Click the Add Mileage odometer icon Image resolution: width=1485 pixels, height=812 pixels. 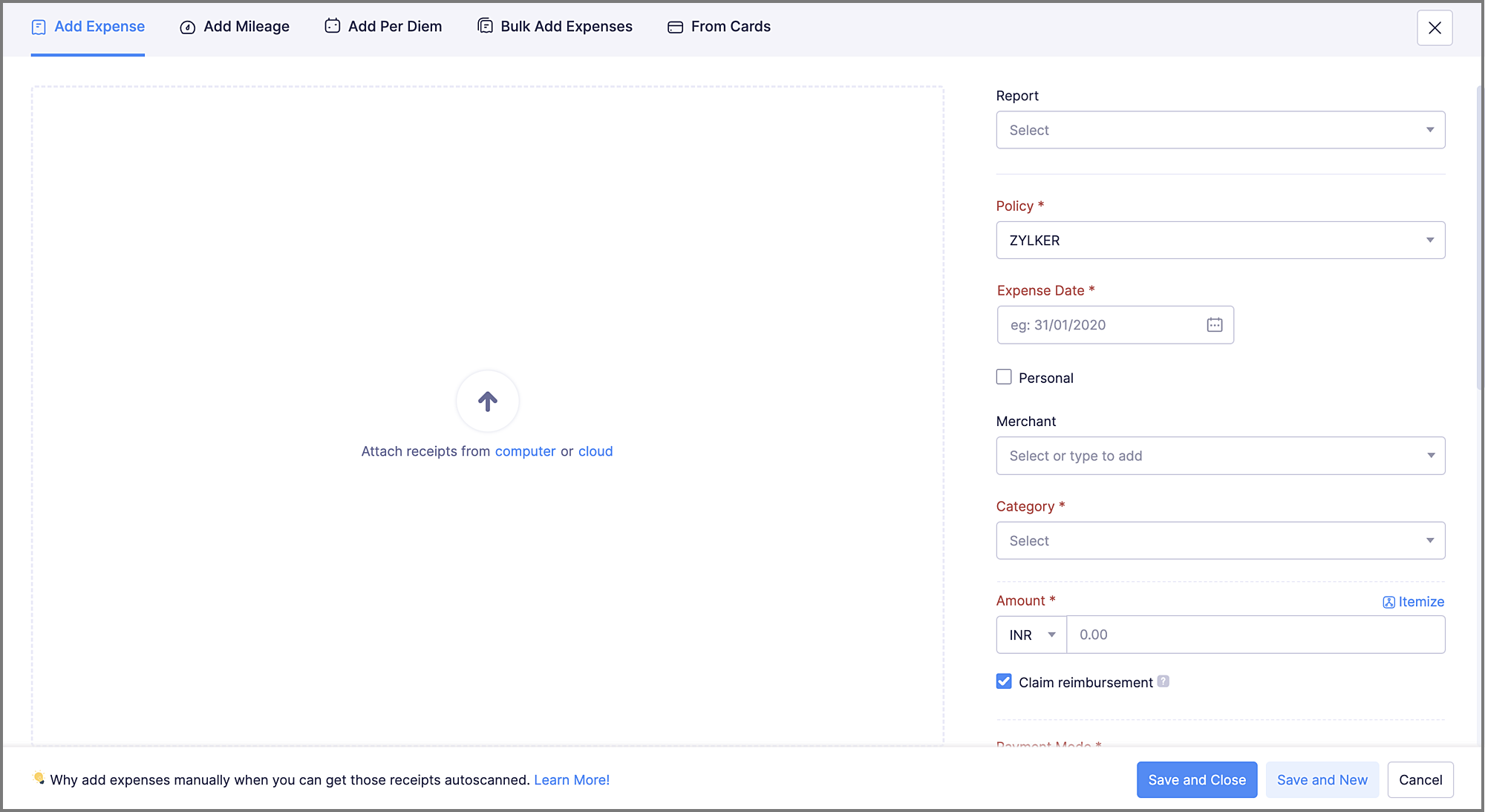tap(188, 27)
